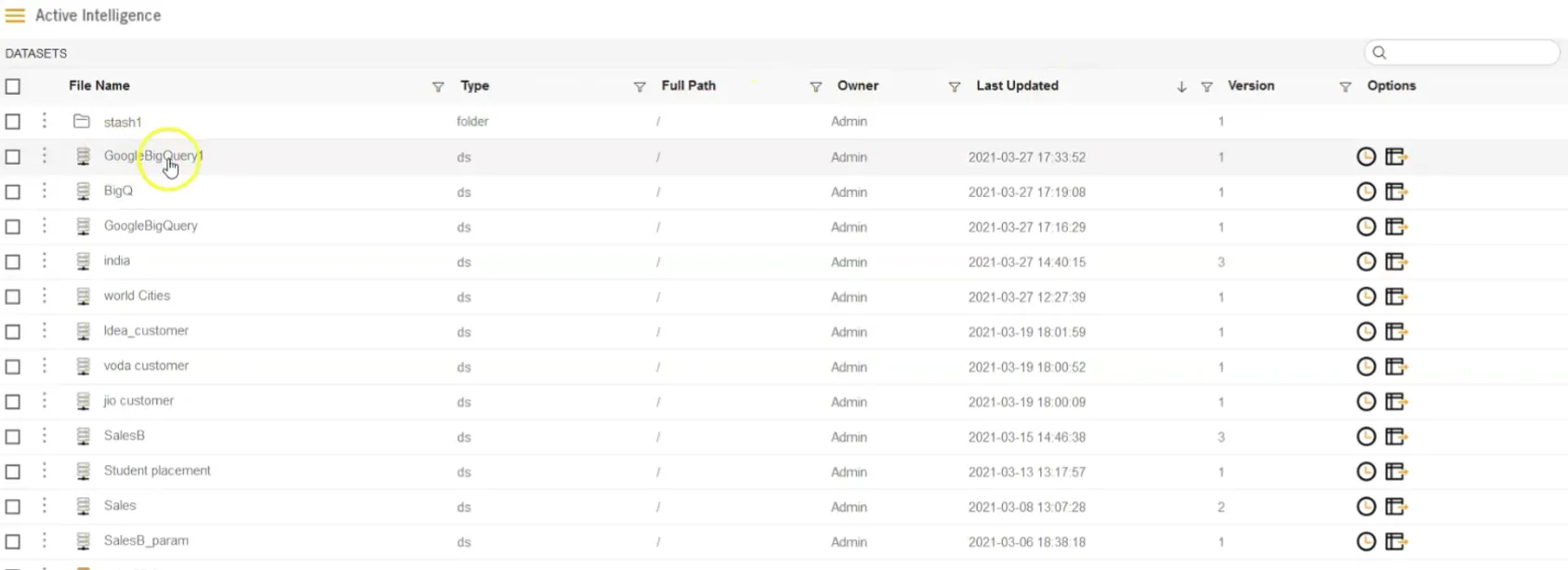Image resolution: width=1568 pixels, height=570 pixels.
Task: Click the clock icon for Sales dataset
Action: pyautogui.click(x=1365, y=507)
